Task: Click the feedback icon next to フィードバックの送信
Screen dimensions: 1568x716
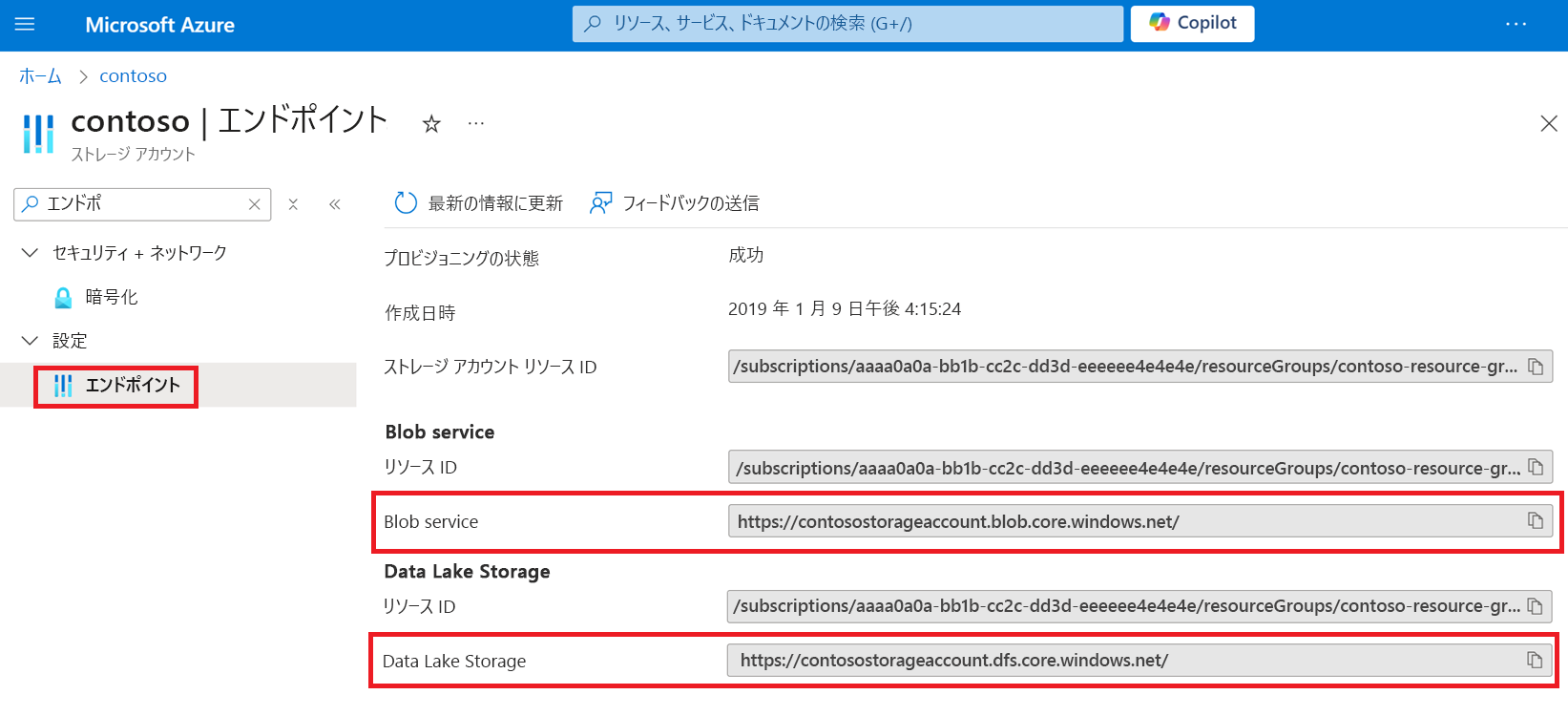Action: pos(600,202)
